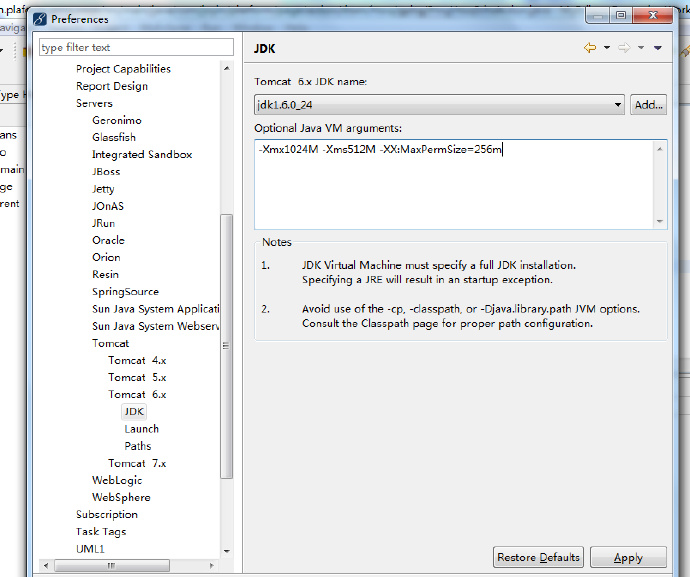Select Tomcat 7.x entry
690x577 pixels.
pyautogui.click(x=137, y=463)
